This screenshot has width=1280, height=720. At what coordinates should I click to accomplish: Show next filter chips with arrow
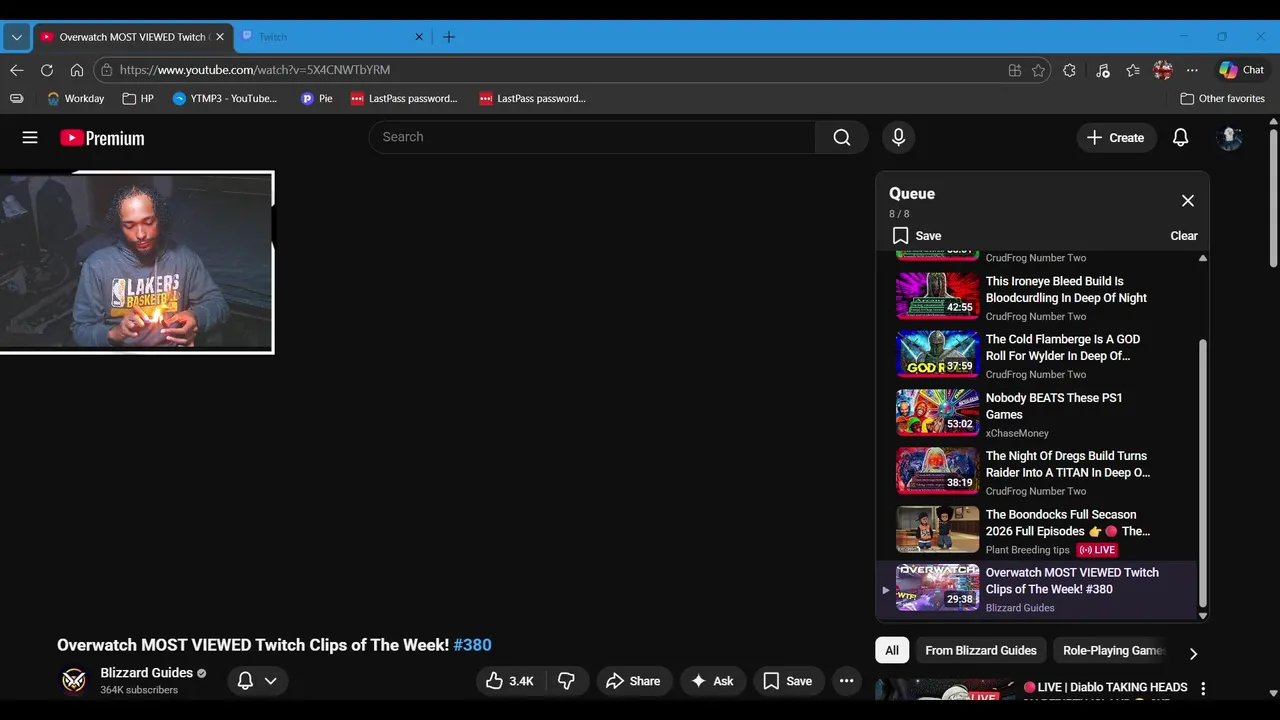pyautogui.click(x=1193, y=653)
